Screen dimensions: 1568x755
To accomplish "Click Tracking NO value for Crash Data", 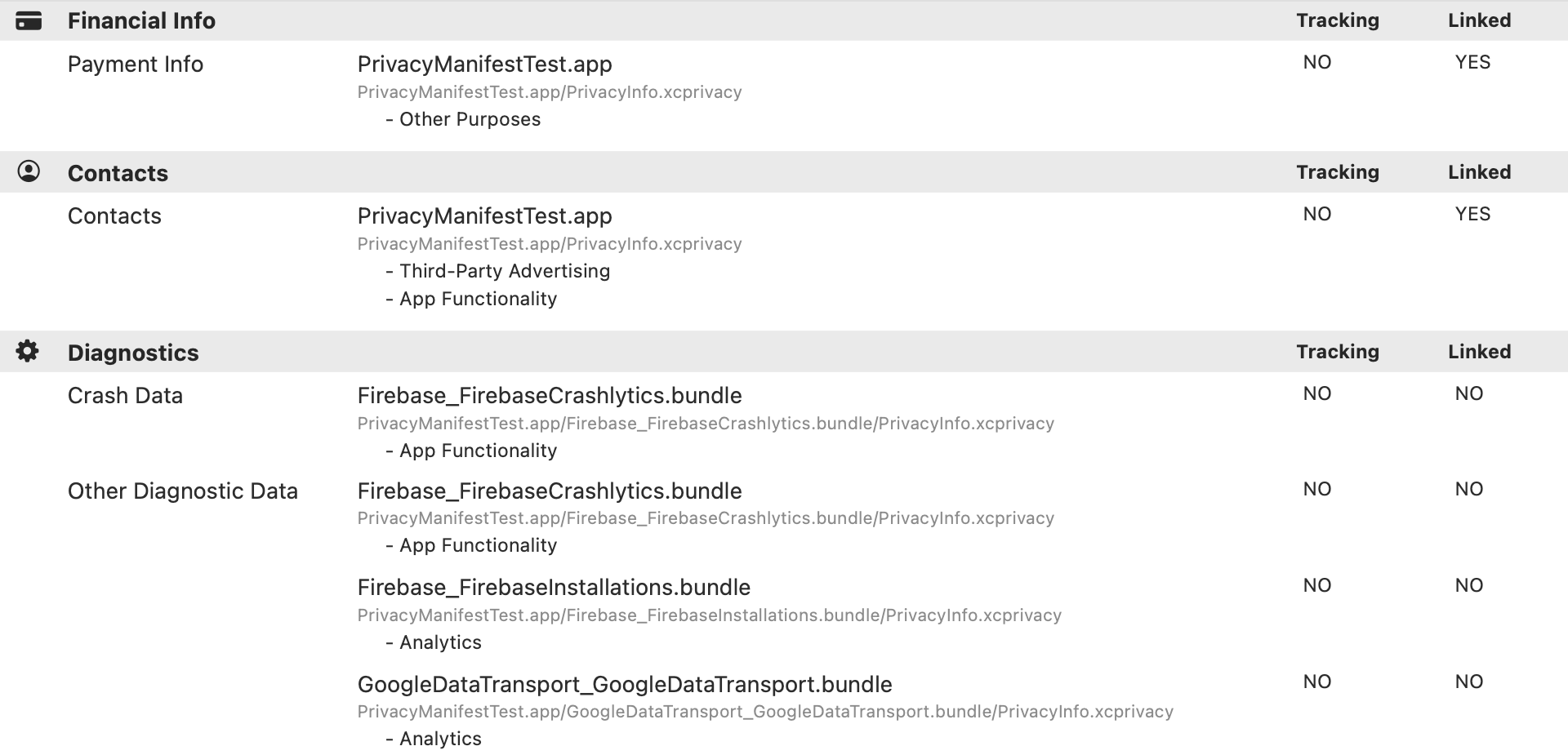I will [1317, 393].
